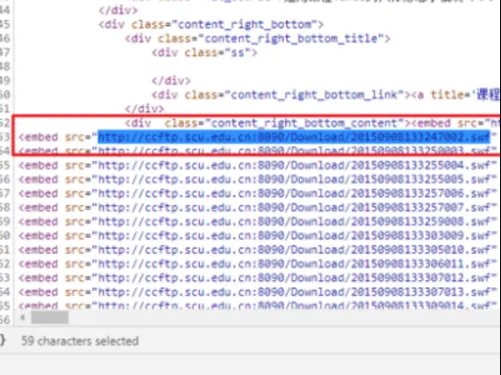Click the embed URL ending in 255005.swf
501x375 pixels.
coord(295,179)
